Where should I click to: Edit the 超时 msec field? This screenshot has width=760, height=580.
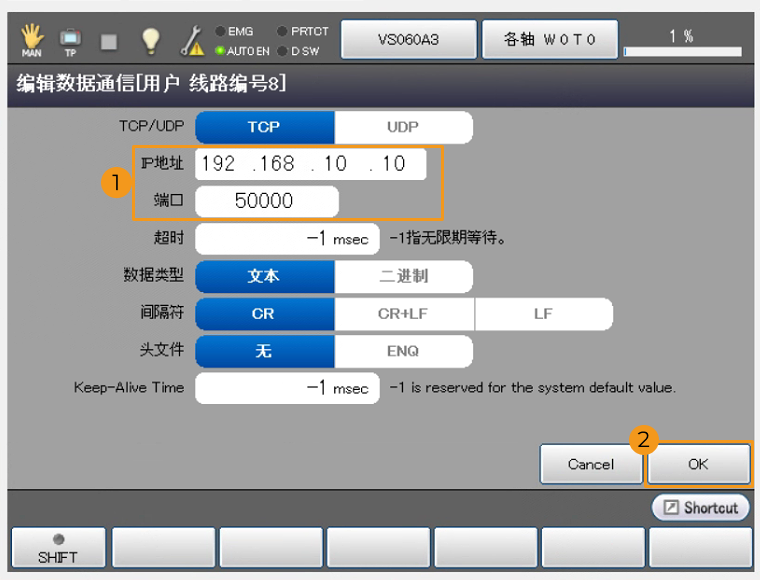click(x=287, y=239)
